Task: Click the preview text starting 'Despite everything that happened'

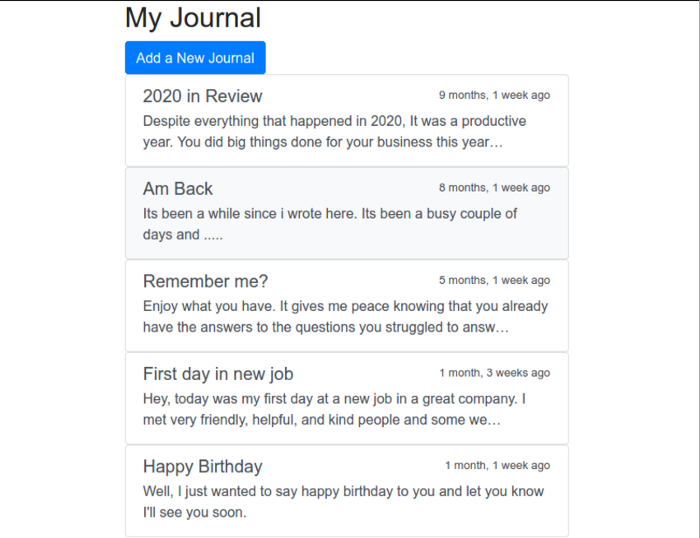Action: [x=334, y=132]
